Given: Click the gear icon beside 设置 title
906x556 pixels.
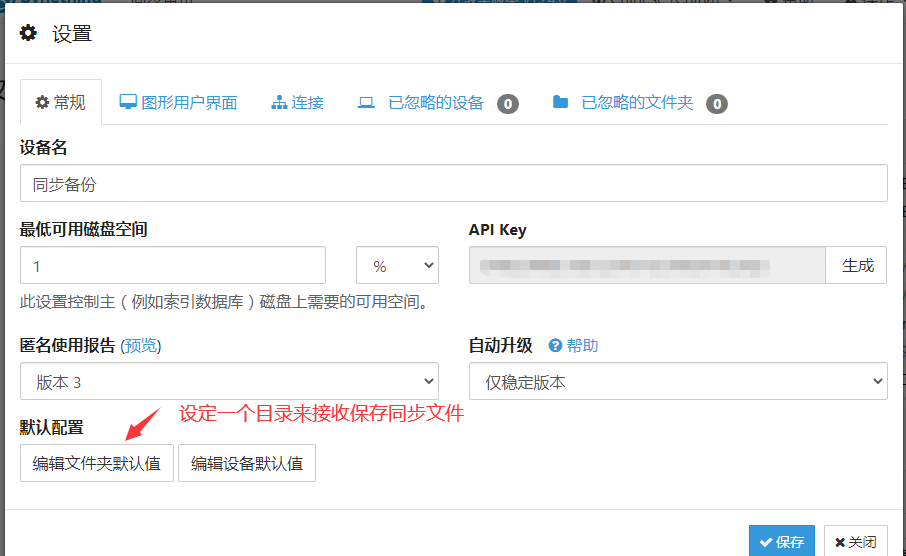Looking at the screenshot, I should (29, 33).
